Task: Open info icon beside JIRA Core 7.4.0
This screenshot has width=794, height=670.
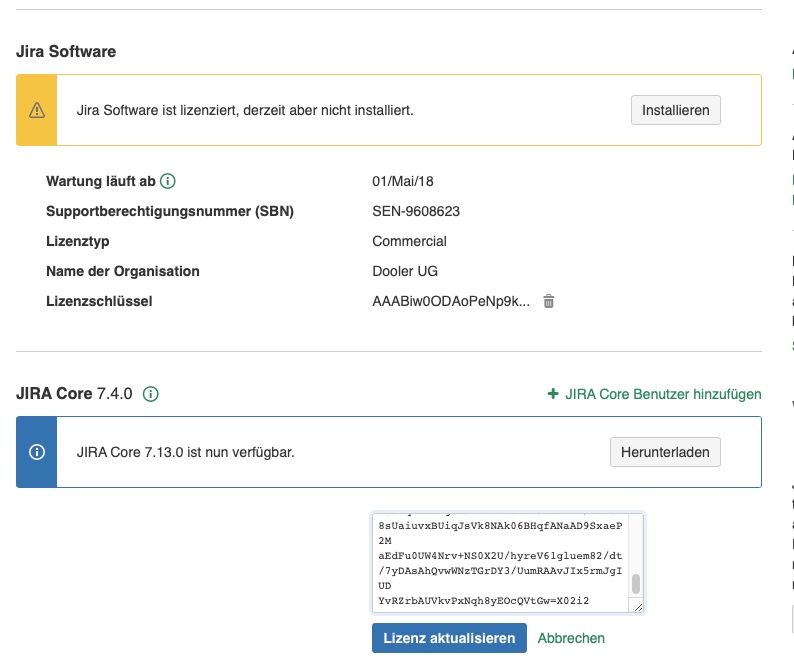Action: click(x=150, y=393)
